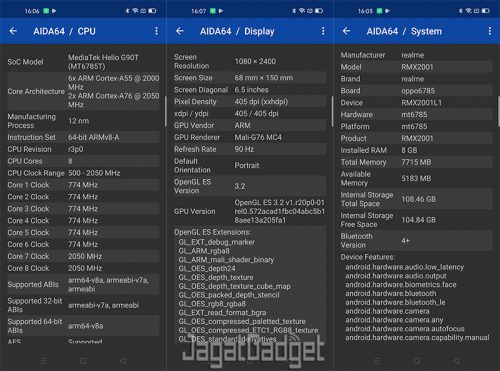Tap battery icon in System screen status bar
The image size is (500, 371).
click(x=486, y=11)
